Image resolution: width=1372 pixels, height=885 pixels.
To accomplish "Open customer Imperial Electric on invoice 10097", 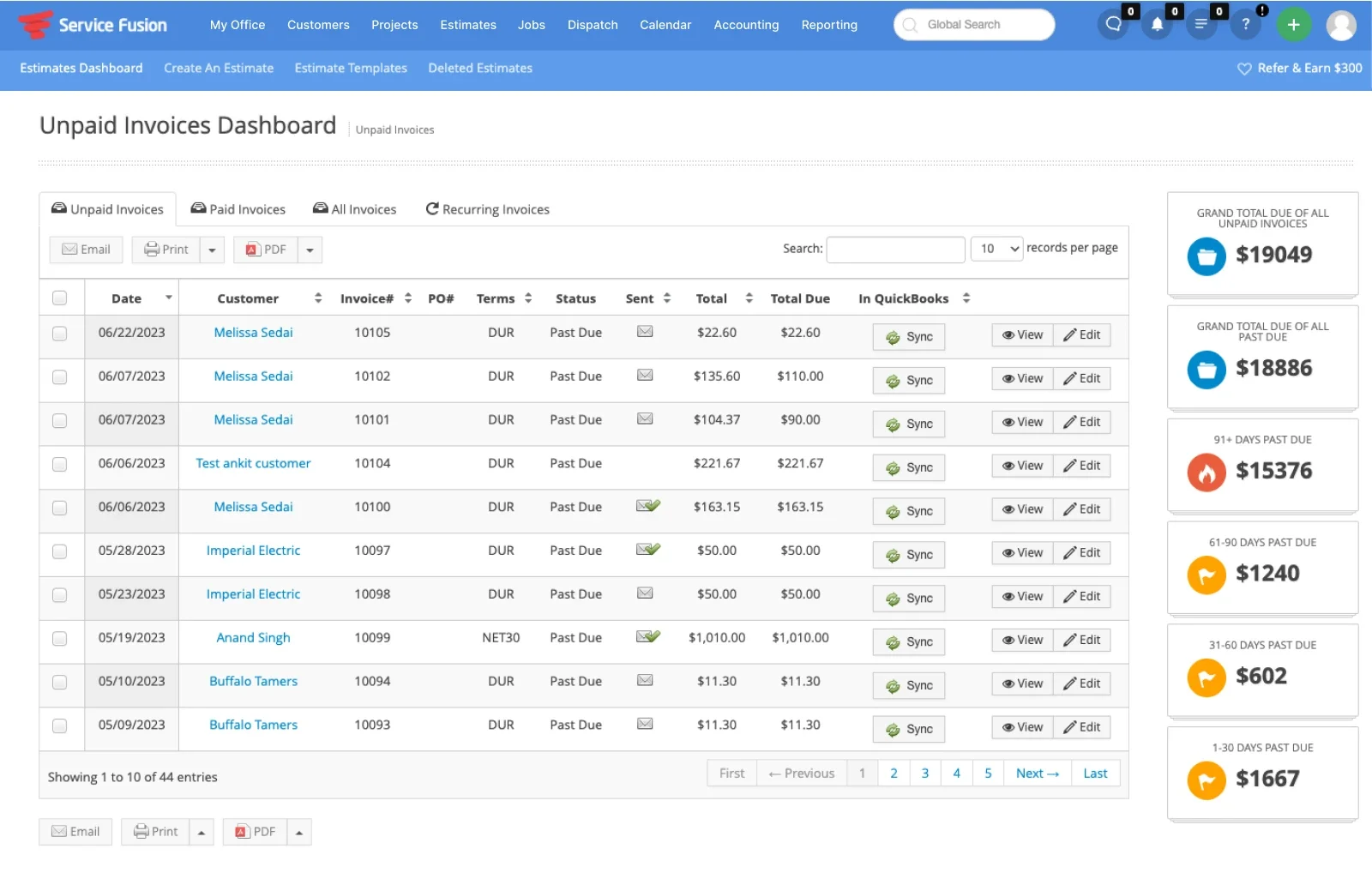I will tap(253, 551).
